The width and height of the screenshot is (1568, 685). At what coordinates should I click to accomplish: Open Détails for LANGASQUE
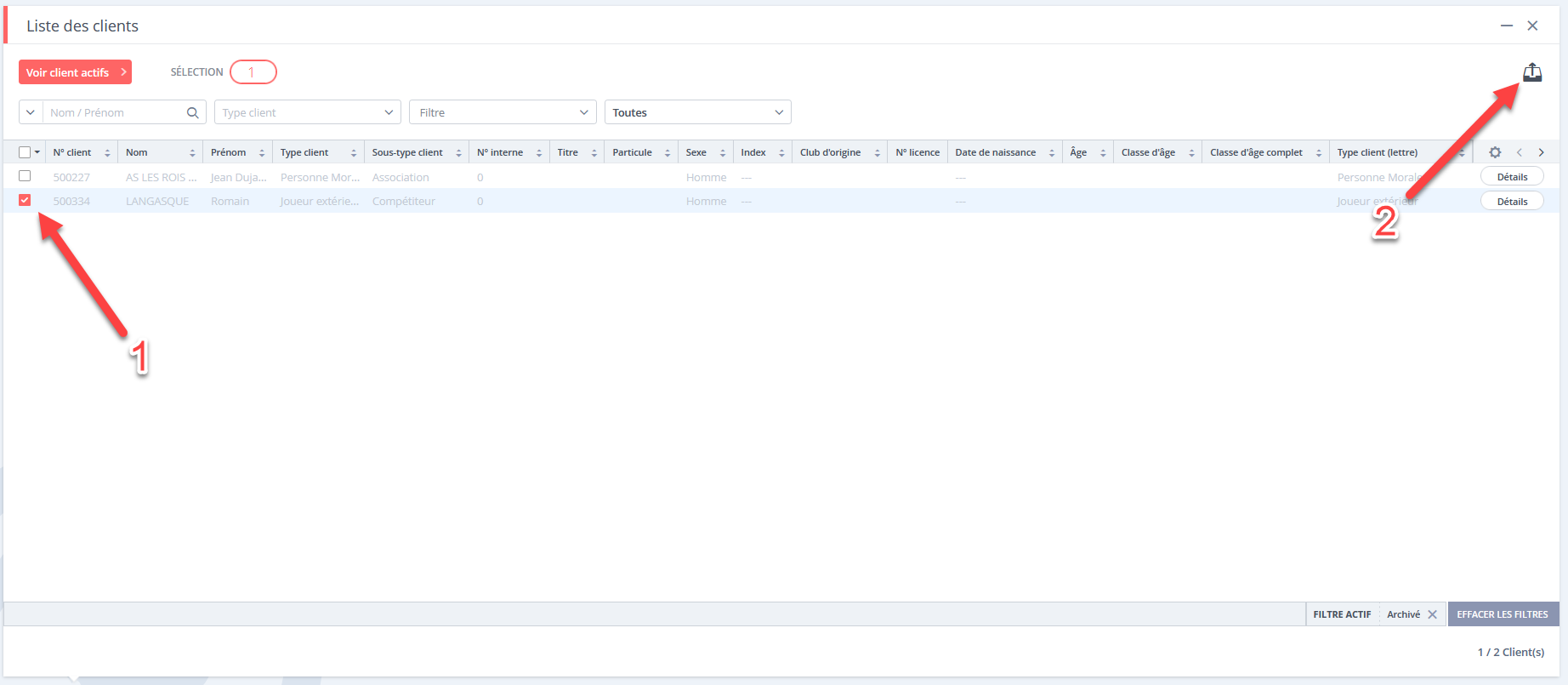(x=1512, y=202)
